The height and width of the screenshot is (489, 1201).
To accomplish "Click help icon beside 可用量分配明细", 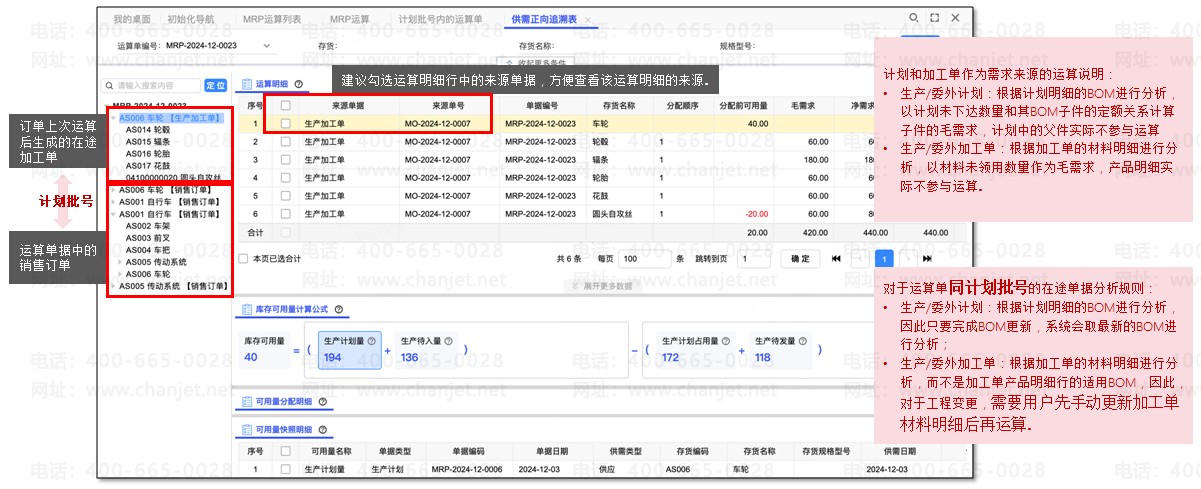I will coord(324,401).
